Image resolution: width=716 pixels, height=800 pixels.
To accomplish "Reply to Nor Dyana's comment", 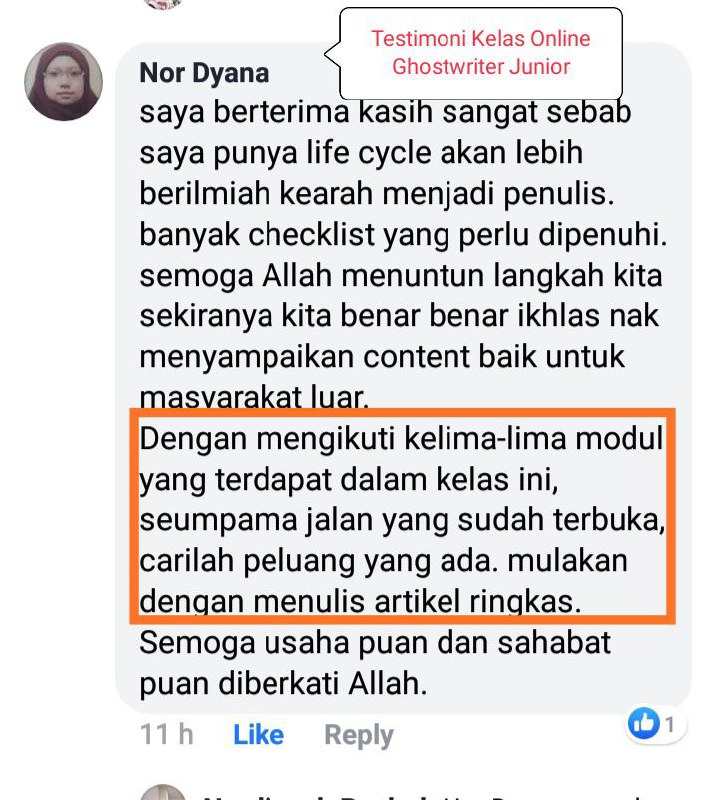I will click(359, 736).
